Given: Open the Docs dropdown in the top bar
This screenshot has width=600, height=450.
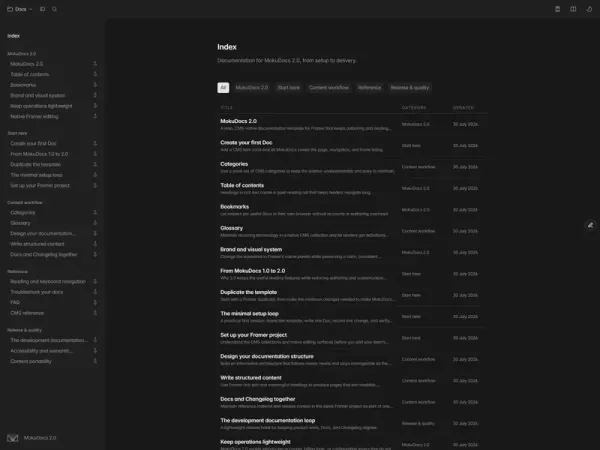Looking at the screenshot, I should 20,9.
